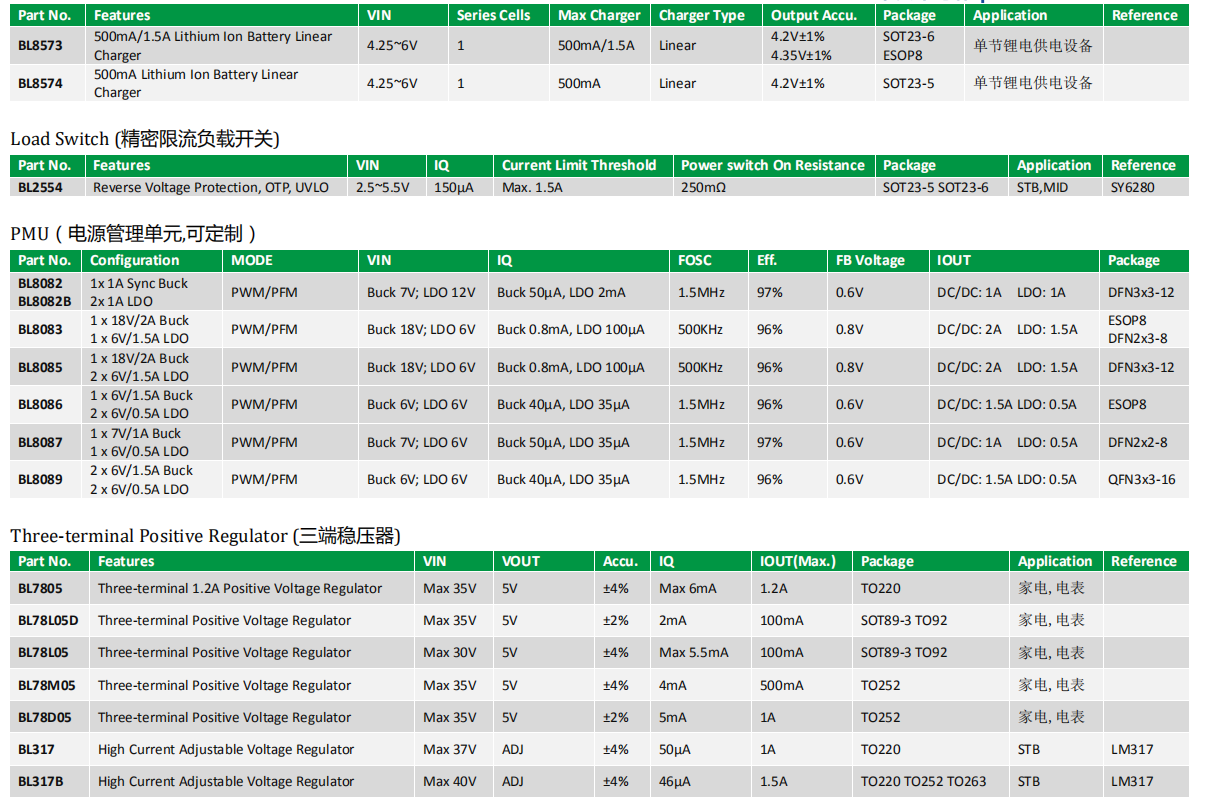Click the 150μA IQ value in BL2554 row
1205x800 pixels.
tap(454, 187)
